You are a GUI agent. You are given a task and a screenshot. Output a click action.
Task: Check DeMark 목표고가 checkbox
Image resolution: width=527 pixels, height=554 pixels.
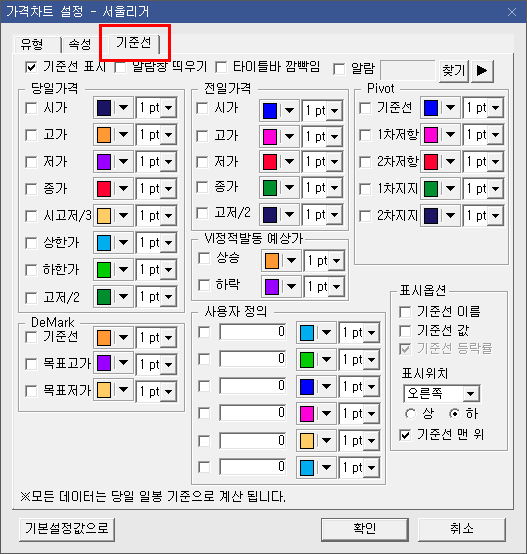[x=31, y=364]
